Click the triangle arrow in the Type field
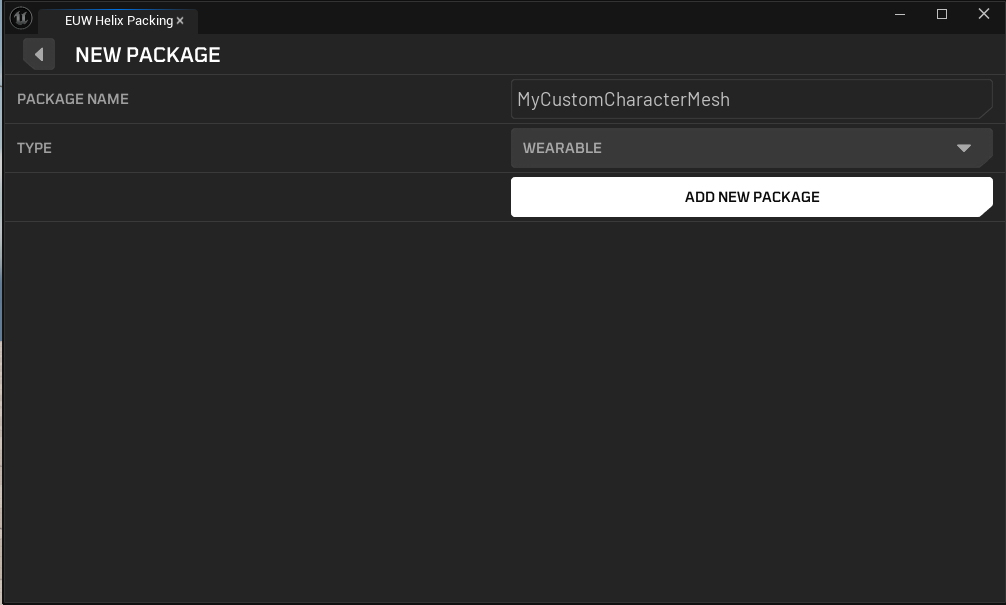Viewport: 1006px width, 605px height. point(963,148)
